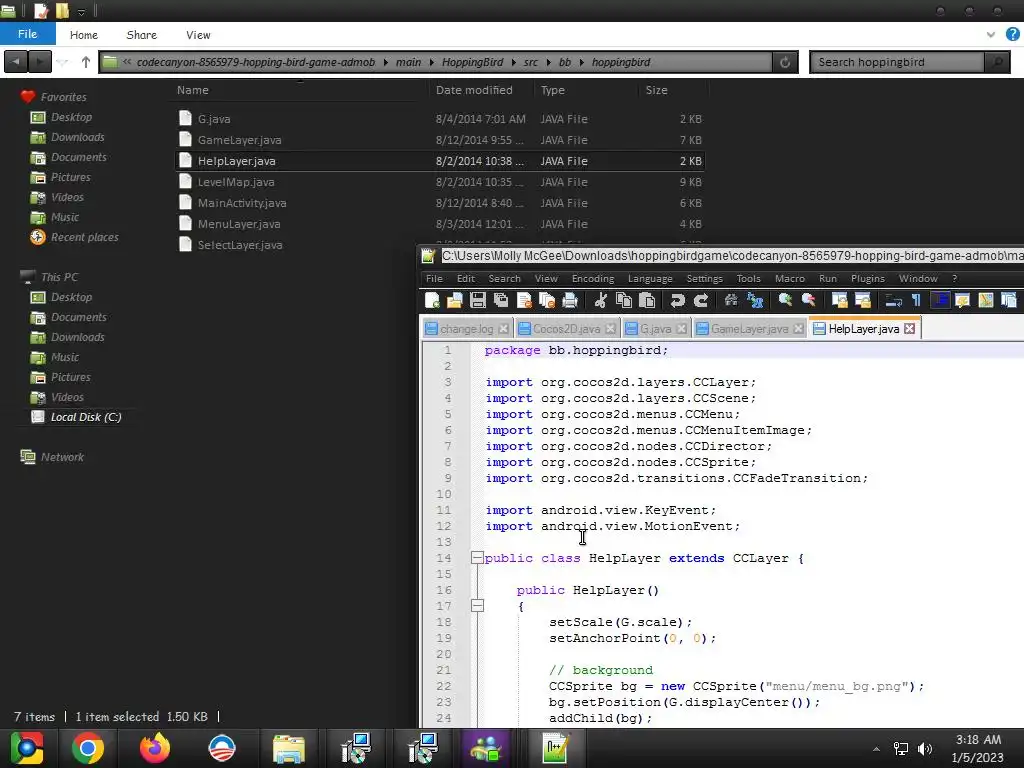The width and height of the screenshot is (1024, 768).
Task: Open the View ribbon tab in Explorer
Action: point(198,35)
